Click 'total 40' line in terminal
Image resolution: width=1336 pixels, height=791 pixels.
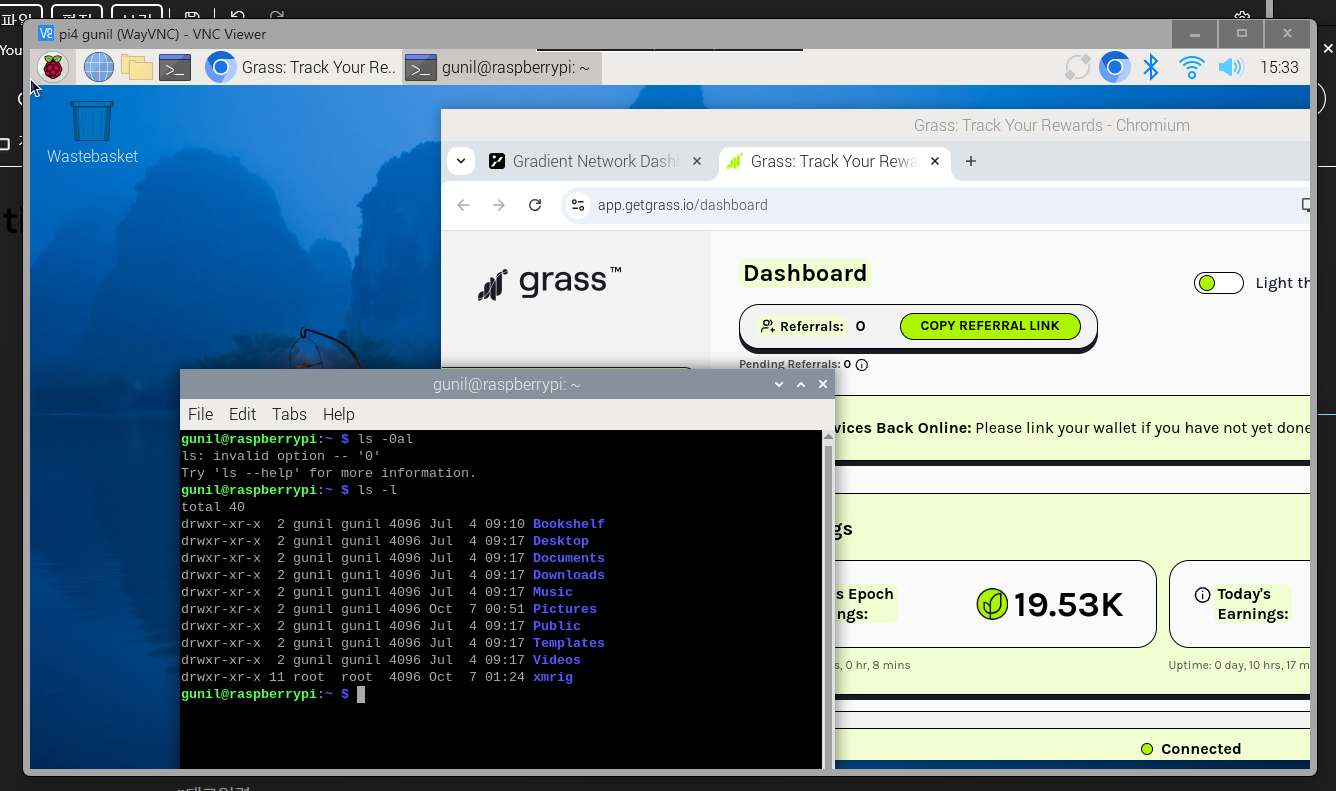(213, 507)
